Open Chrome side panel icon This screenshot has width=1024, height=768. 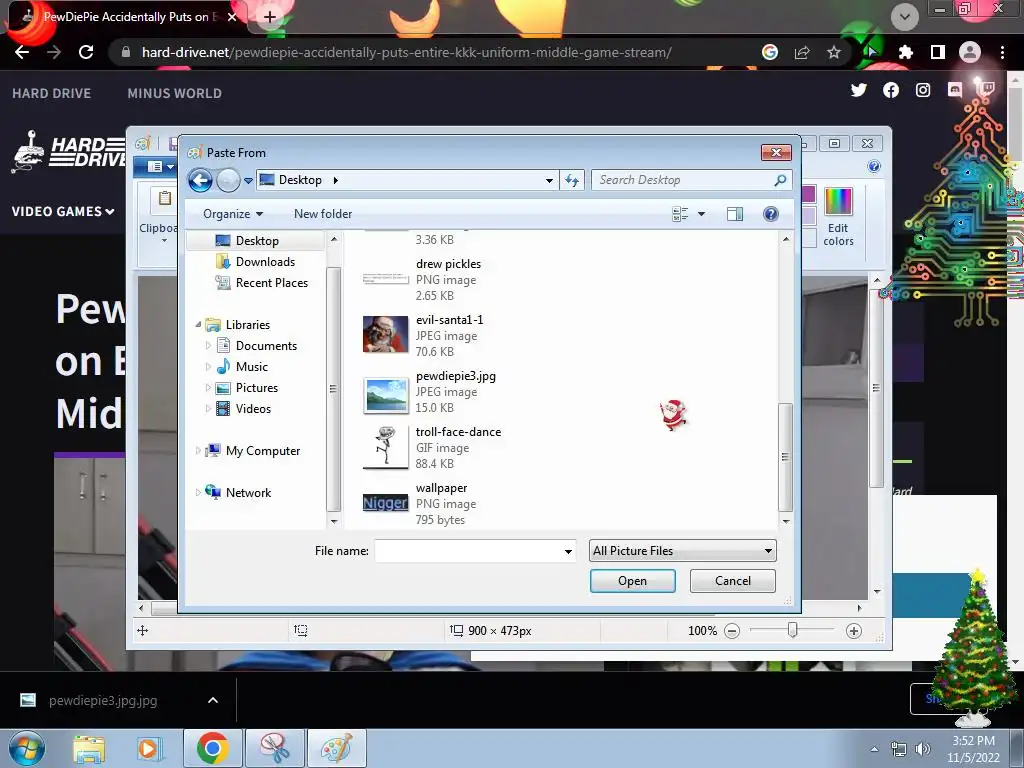(x=938, y=52)
